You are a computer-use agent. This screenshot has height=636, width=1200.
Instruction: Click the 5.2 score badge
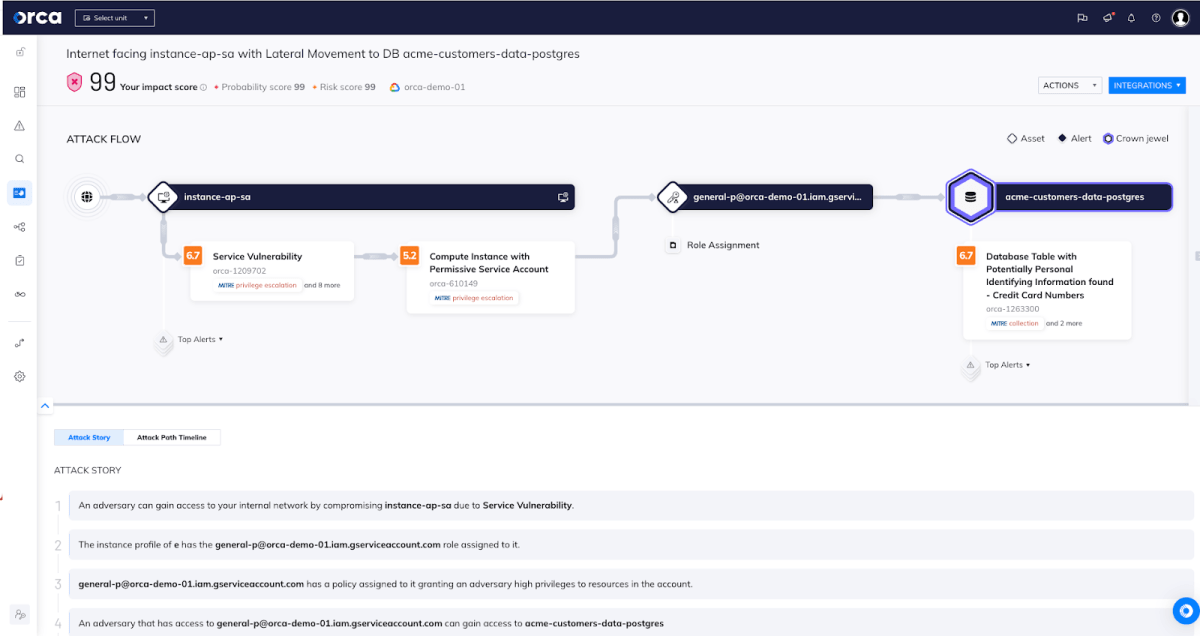point(410,256)
